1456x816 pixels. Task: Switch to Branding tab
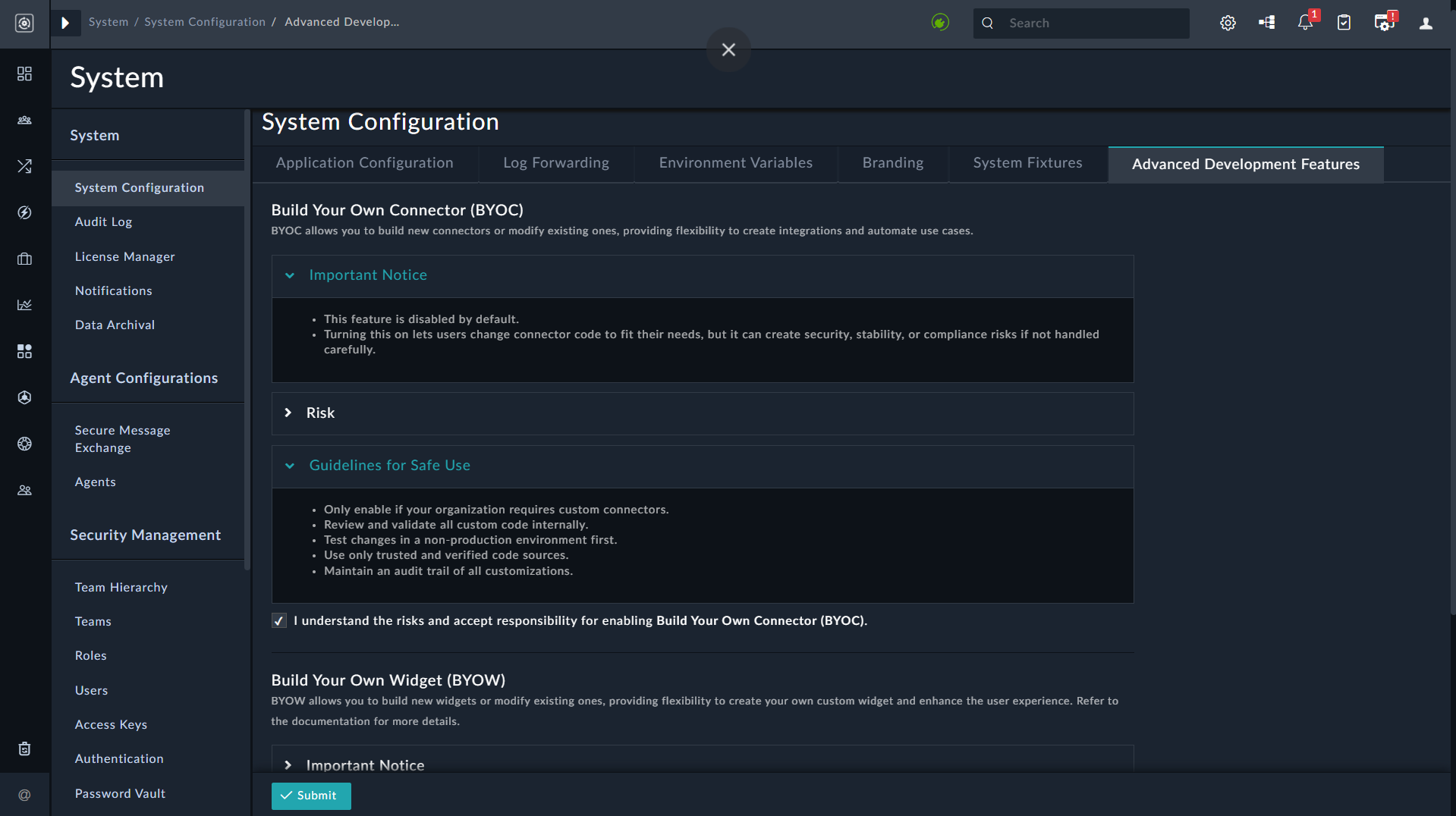[x=893, y=163]
